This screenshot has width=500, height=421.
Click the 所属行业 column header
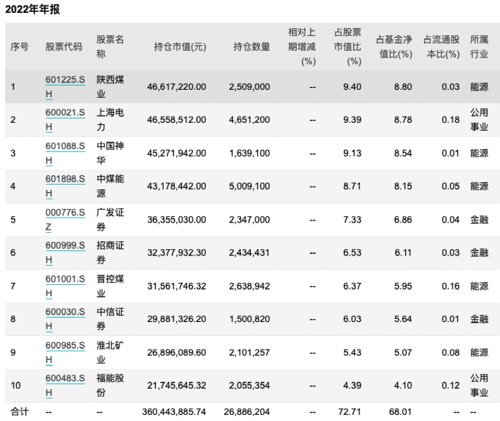click(479, 47)
